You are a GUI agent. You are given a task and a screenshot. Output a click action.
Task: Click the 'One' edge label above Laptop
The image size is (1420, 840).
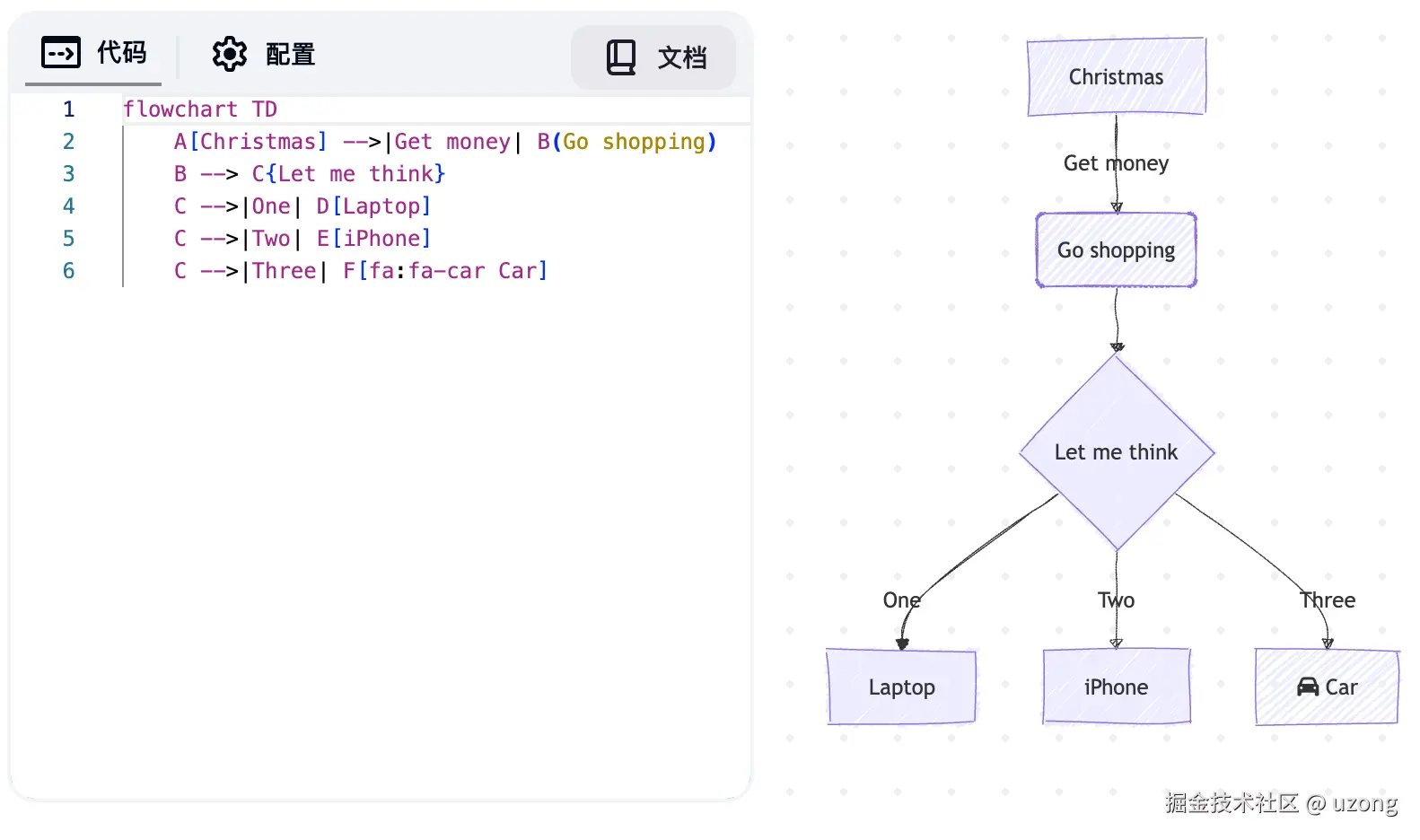point(901,600)
